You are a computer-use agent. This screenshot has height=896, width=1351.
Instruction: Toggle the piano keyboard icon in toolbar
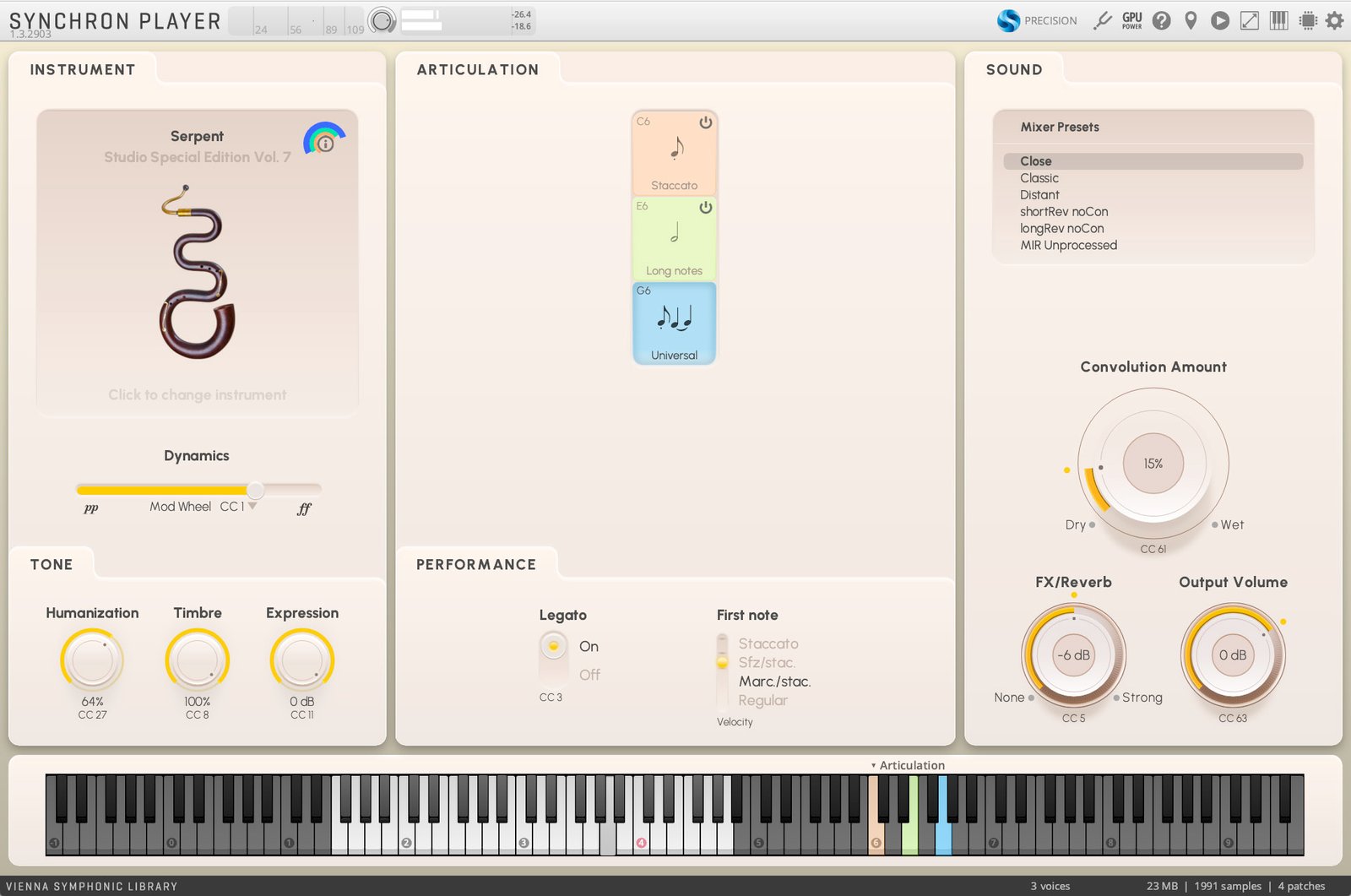click(x=1279, y=20)
